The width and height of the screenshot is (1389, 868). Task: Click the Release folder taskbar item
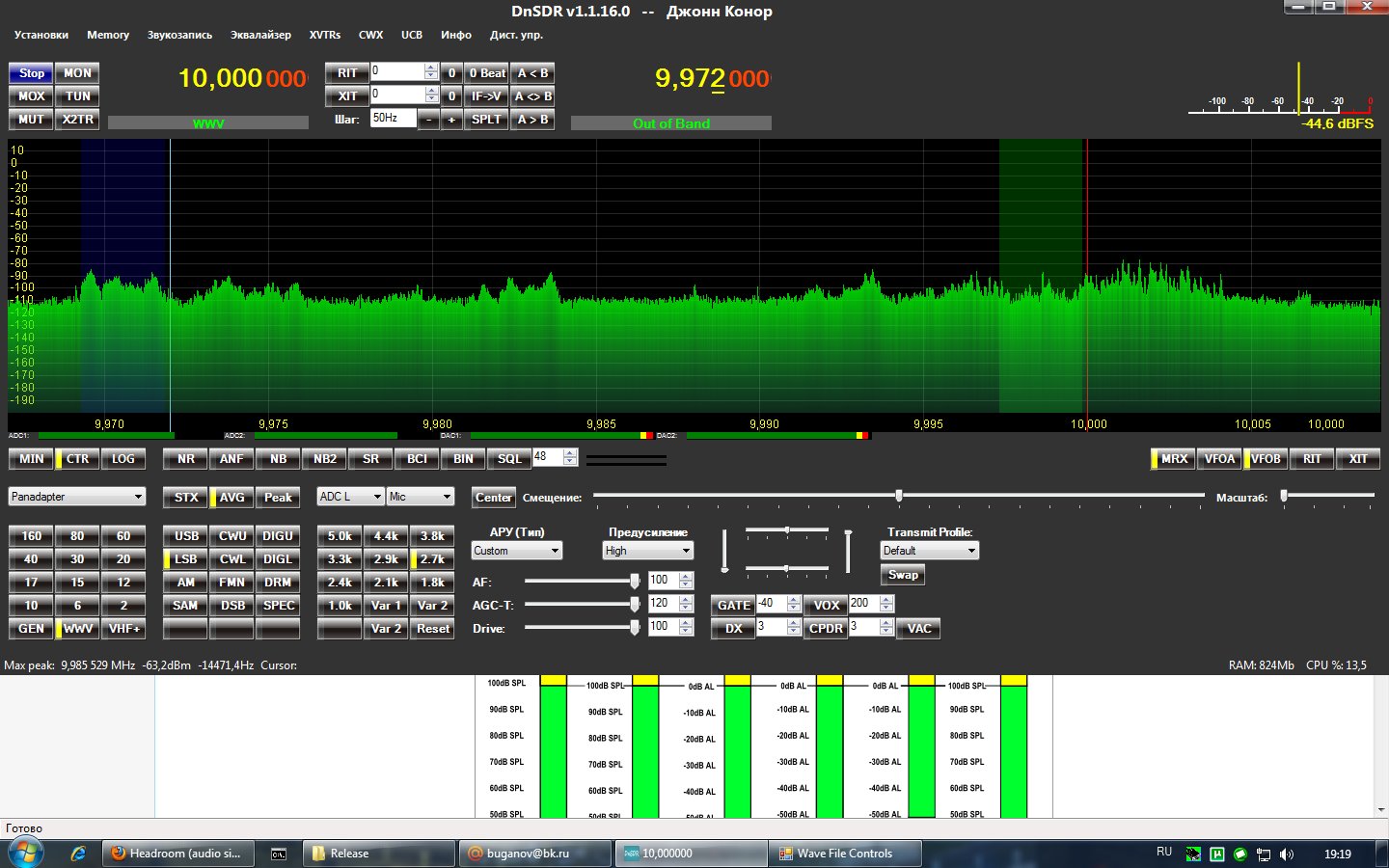(x=379, y=854)
